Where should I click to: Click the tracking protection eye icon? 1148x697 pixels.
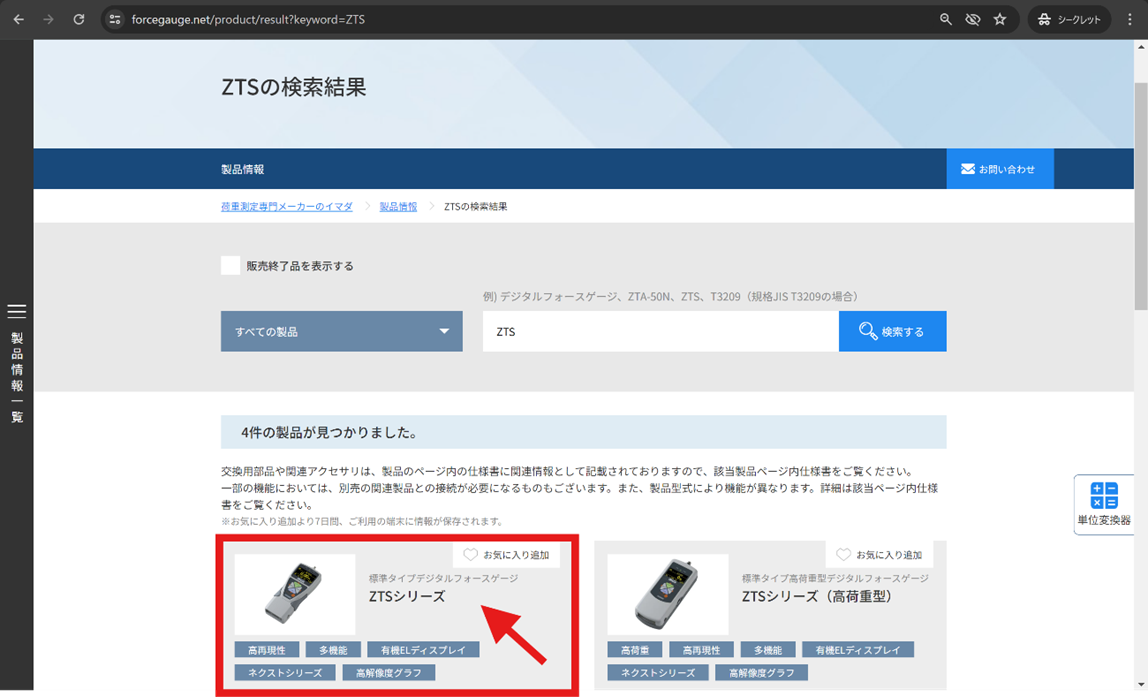[x=972, y=19]
